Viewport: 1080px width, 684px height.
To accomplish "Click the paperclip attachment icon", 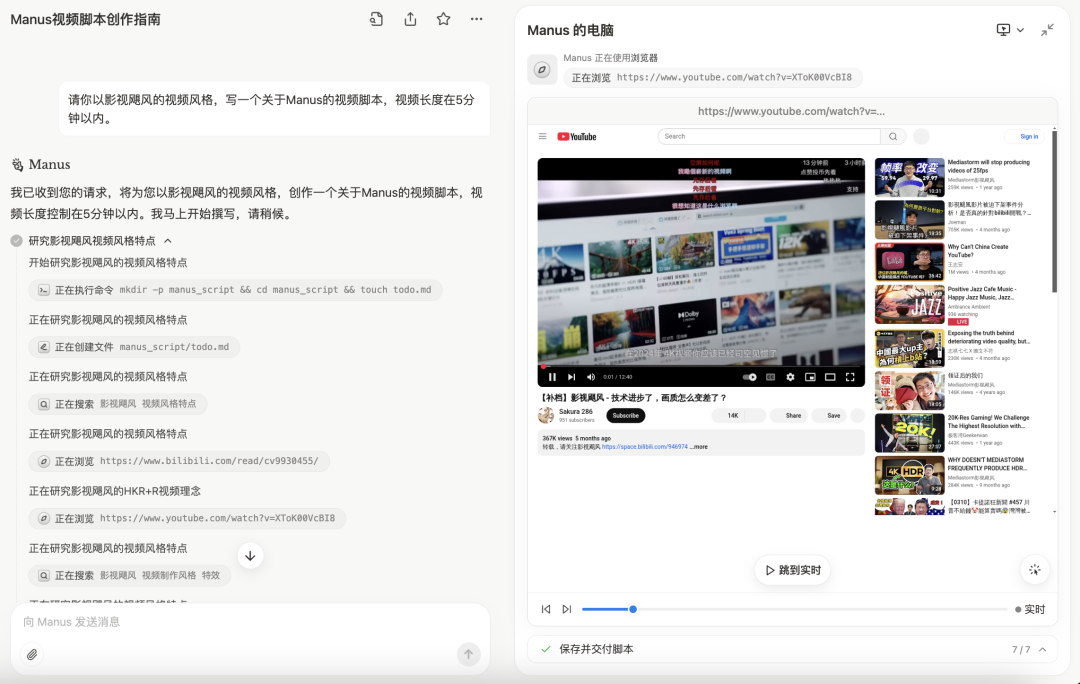I will coord(32,654).
